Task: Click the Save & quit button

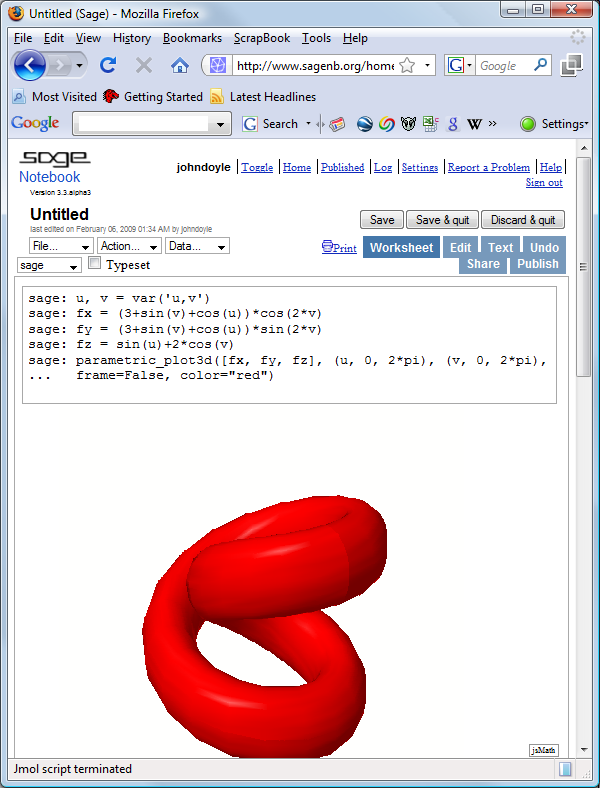Action: pos(442,220)
